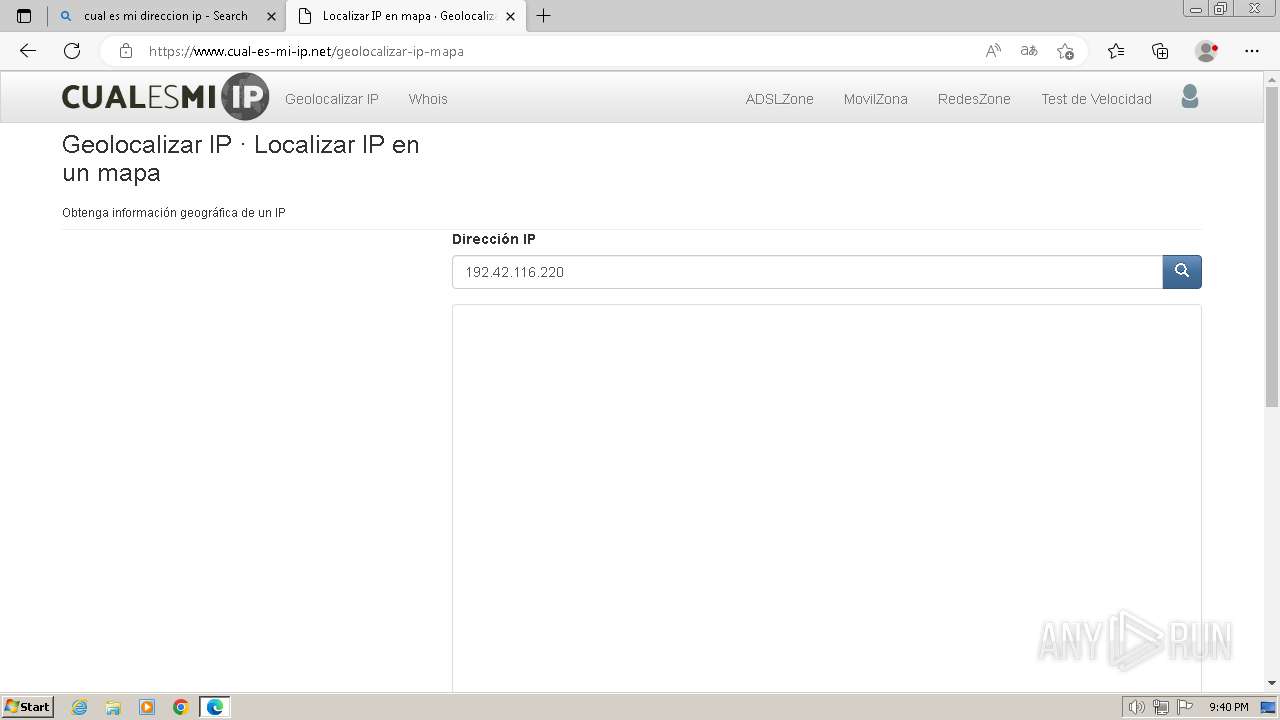This screenshot has width=1280, height=720.
Task: Click the 9:40 PM clock
Action: click(x=1228, y=707)
